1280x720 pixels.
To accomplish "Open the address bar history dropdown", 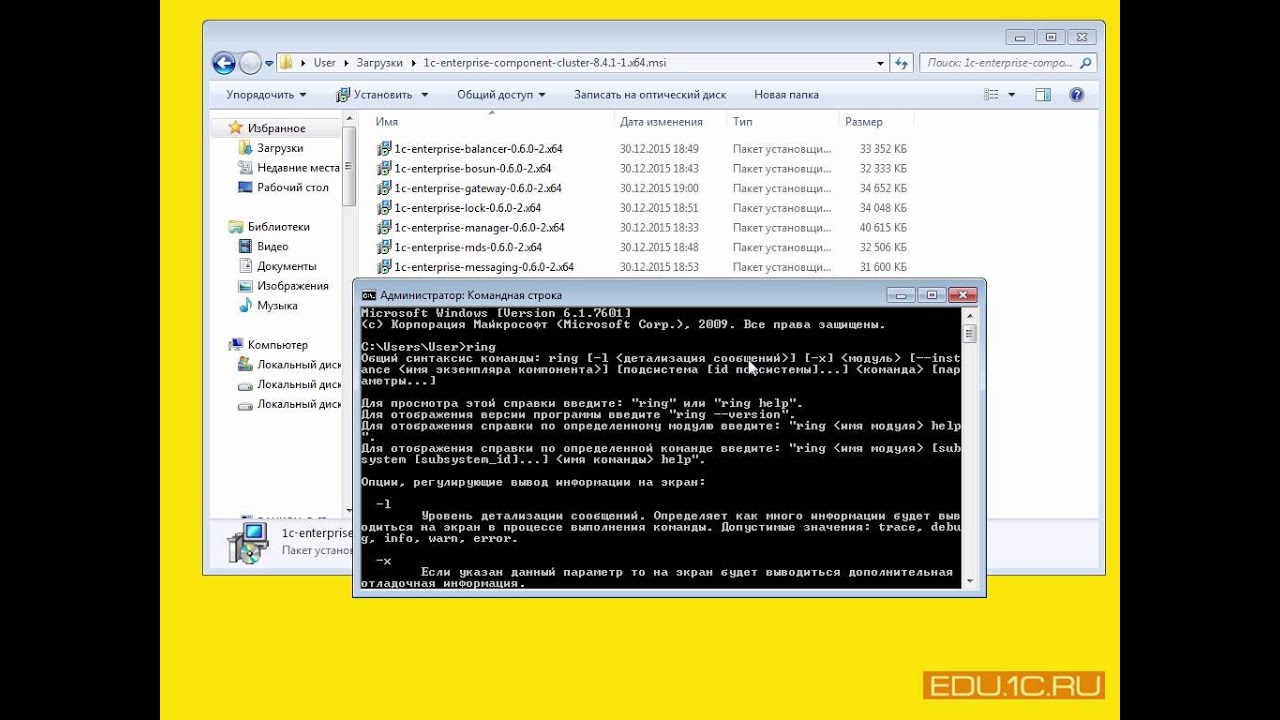I will pyautogui.click(x=880, y=62).
